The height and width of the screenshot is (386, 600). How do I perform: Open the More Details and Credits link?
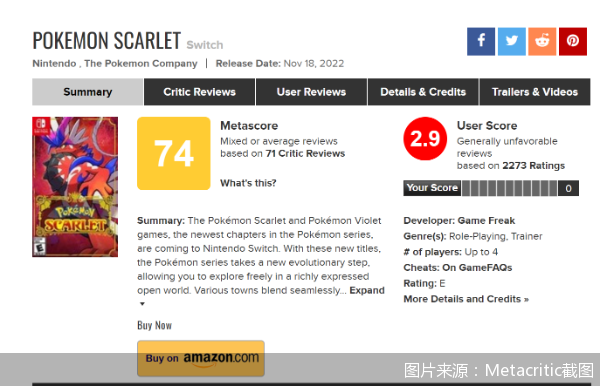coord(466,299)
